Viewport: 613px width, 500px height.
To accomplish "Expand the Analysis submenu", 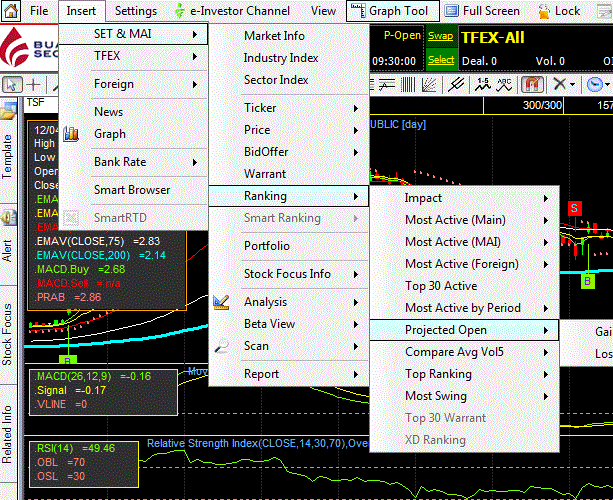I will pos(289,302).
